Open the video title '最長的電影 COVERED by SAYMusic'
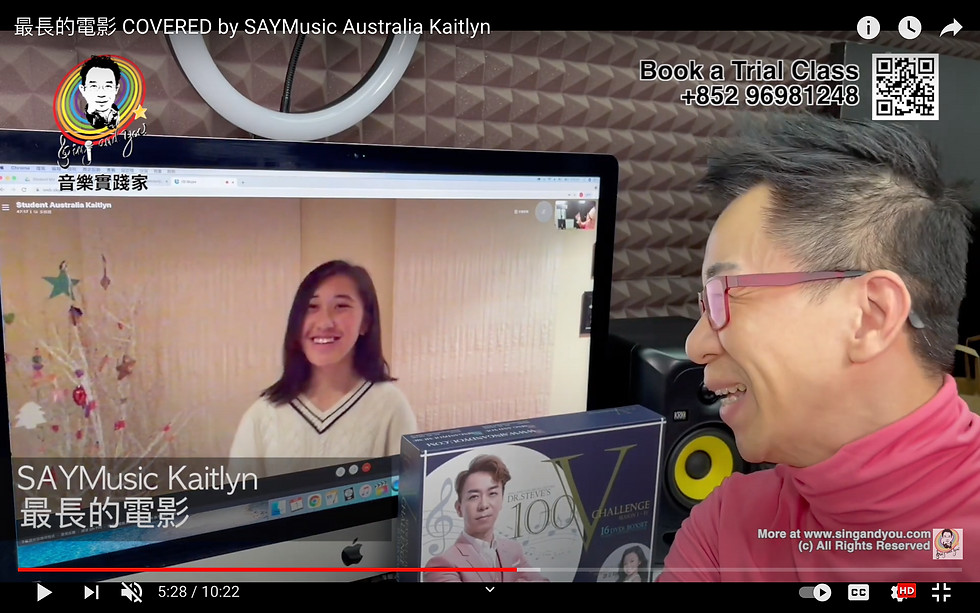 click(252, 27)
